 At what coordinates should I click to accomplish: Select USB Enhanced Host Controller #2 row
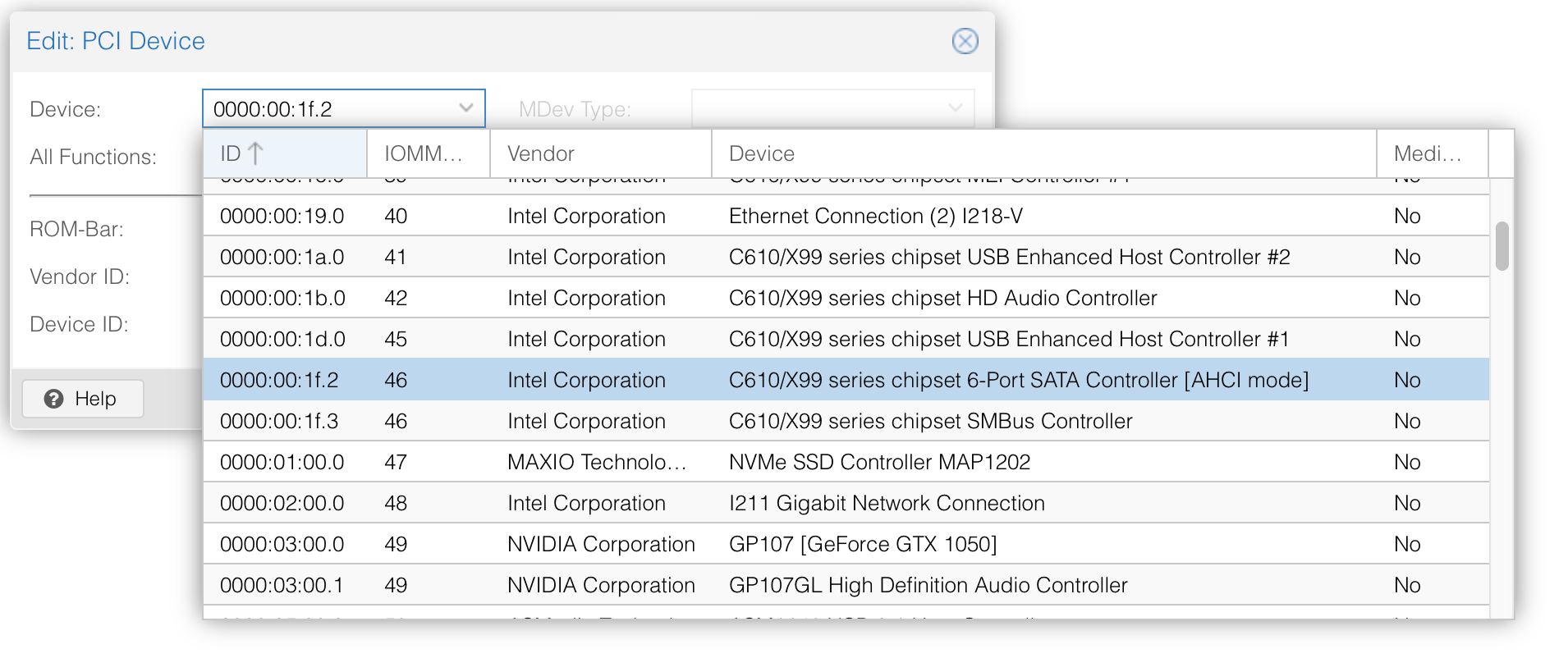pos(1009,257)
